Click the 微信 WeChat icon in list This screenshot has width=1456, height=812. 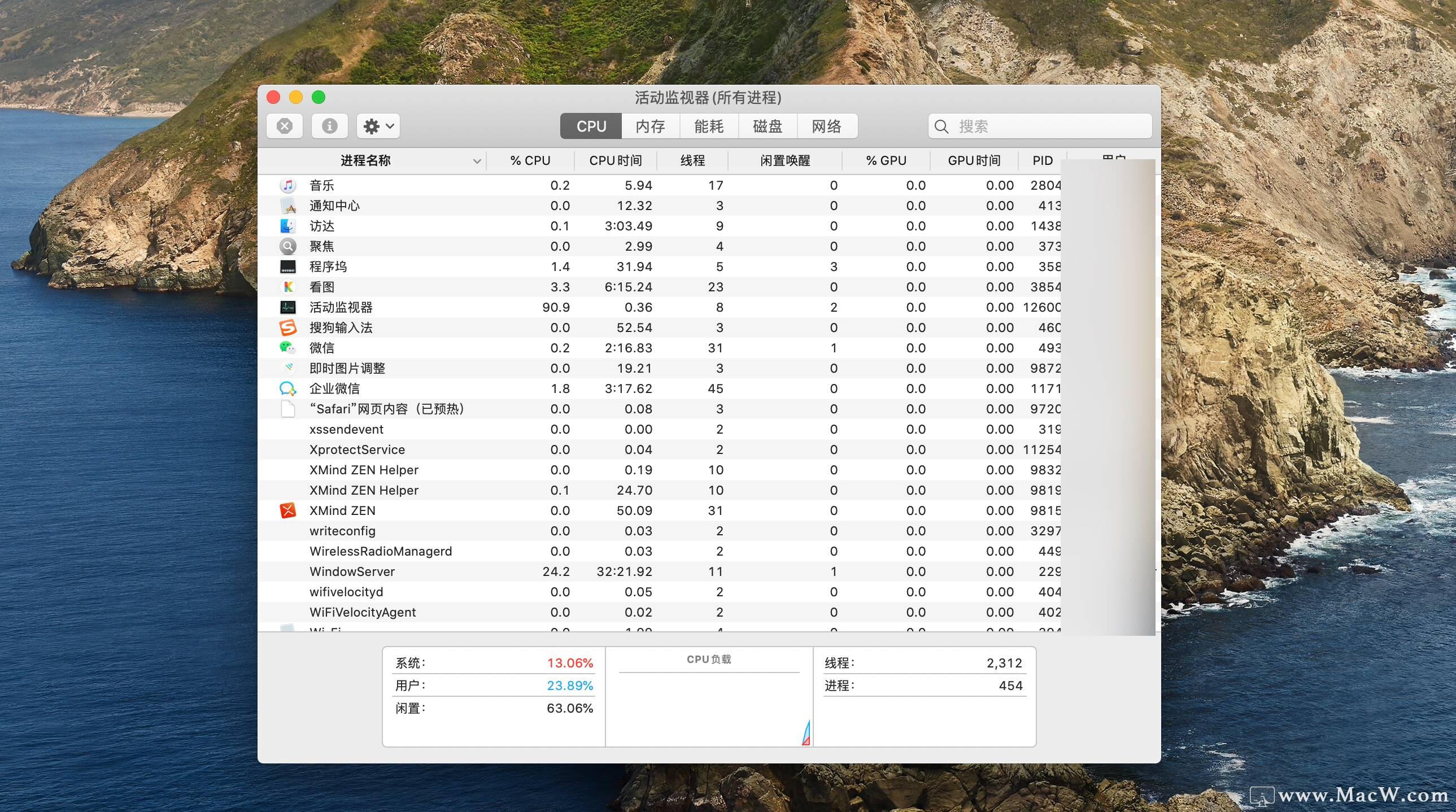(x=287, y=348)
